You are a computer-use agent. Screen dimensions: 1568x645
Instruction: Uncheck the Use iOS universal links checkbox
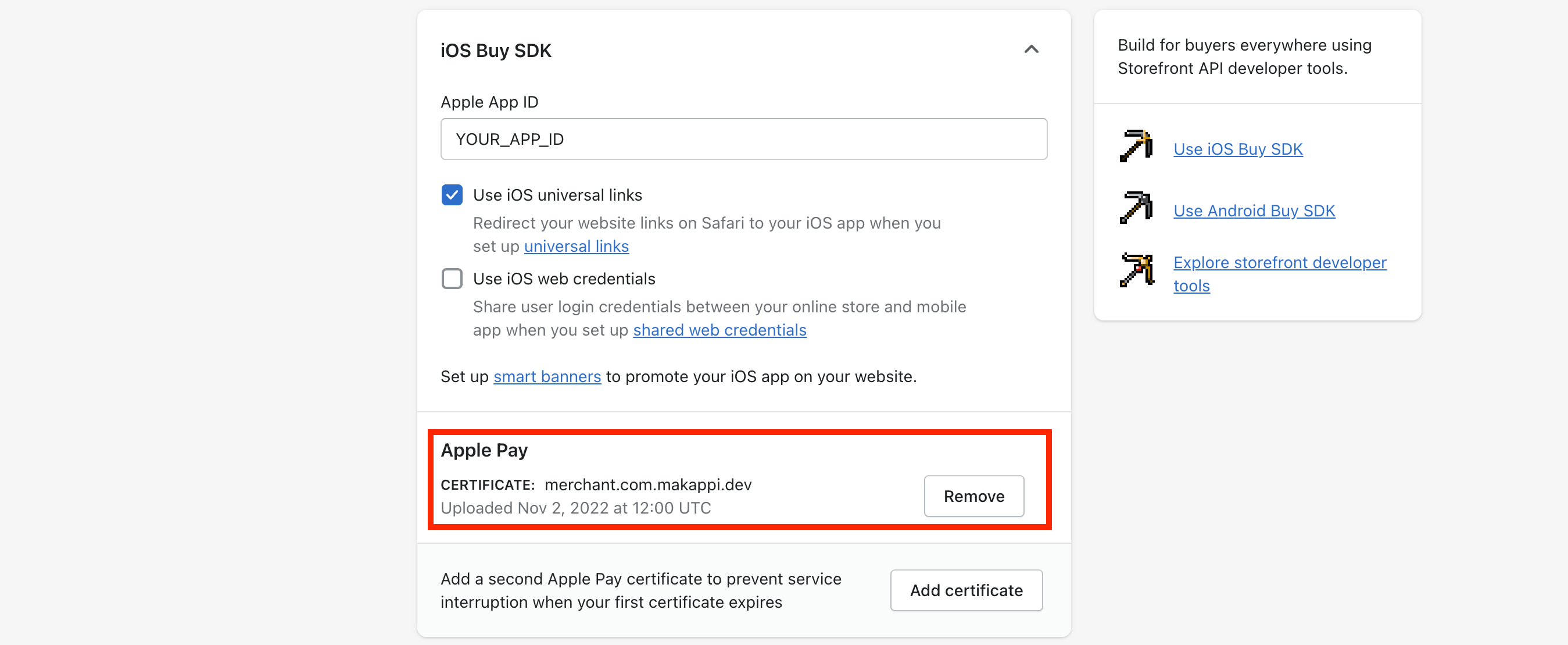click(452, 195)
